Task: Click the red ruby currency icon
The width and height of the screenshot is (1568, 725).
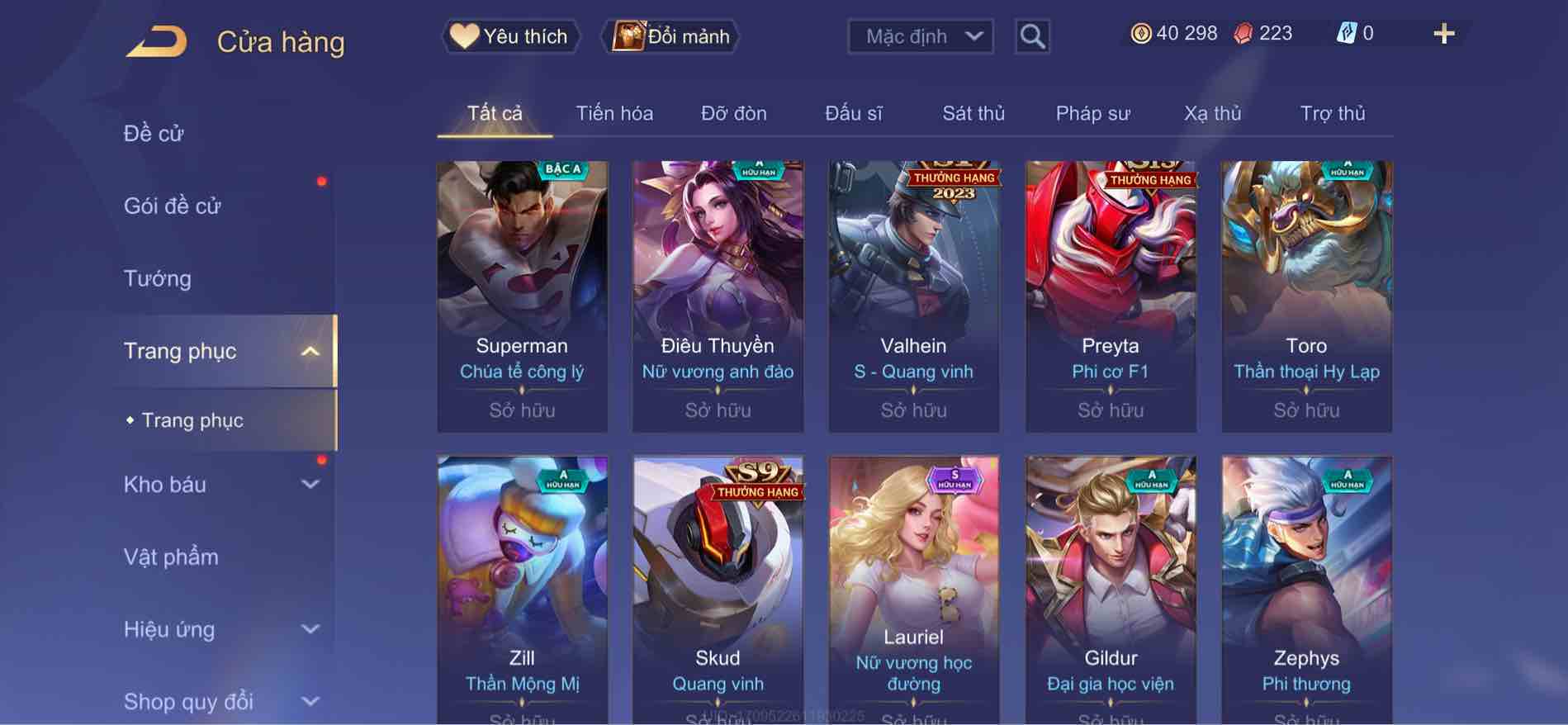Action: click(1243, 34)
